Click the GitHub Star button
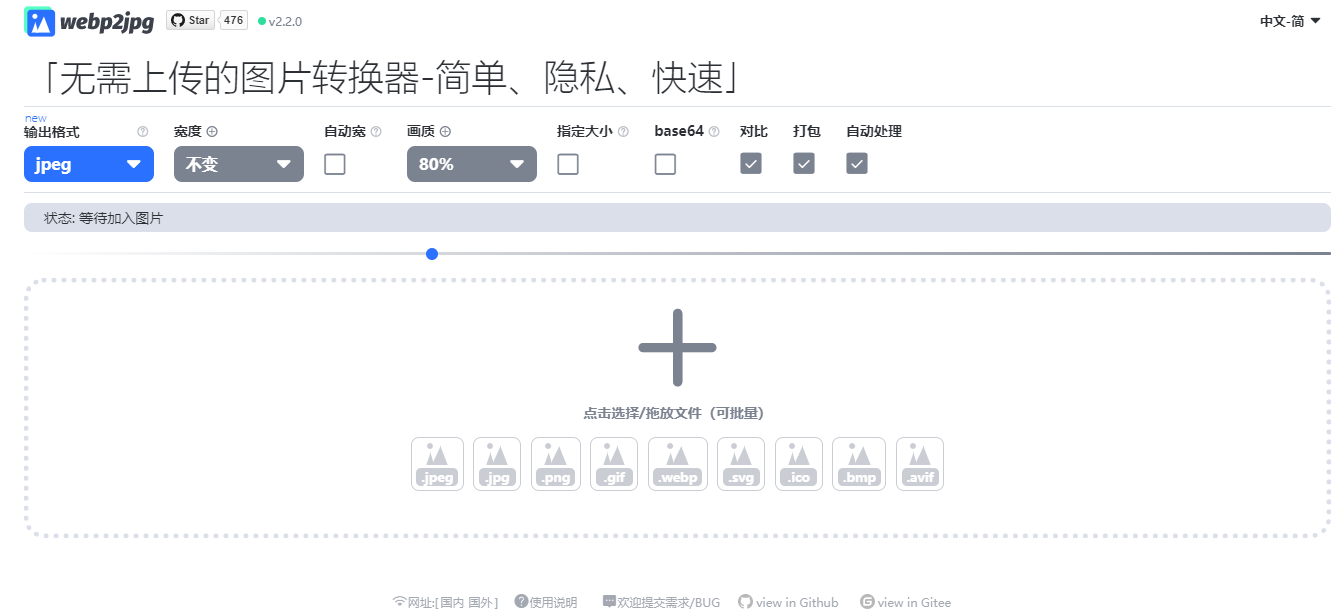The image size is (1344, 609). [190, 18]
